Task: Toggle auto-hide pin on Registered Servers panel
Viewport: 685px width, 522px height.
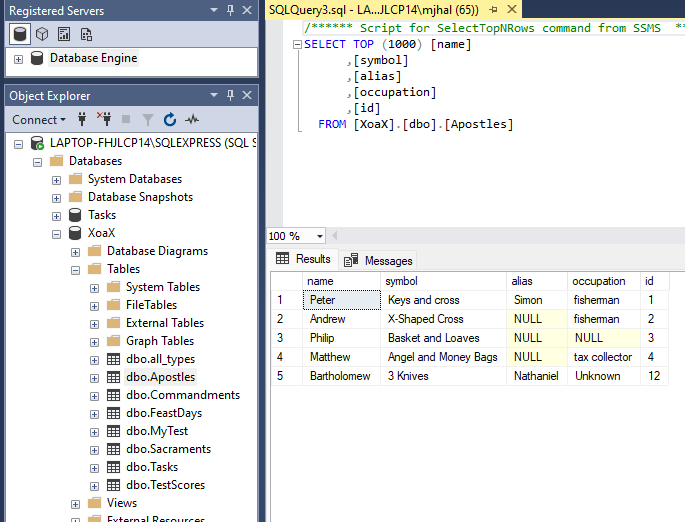Action: coord(231,10)
